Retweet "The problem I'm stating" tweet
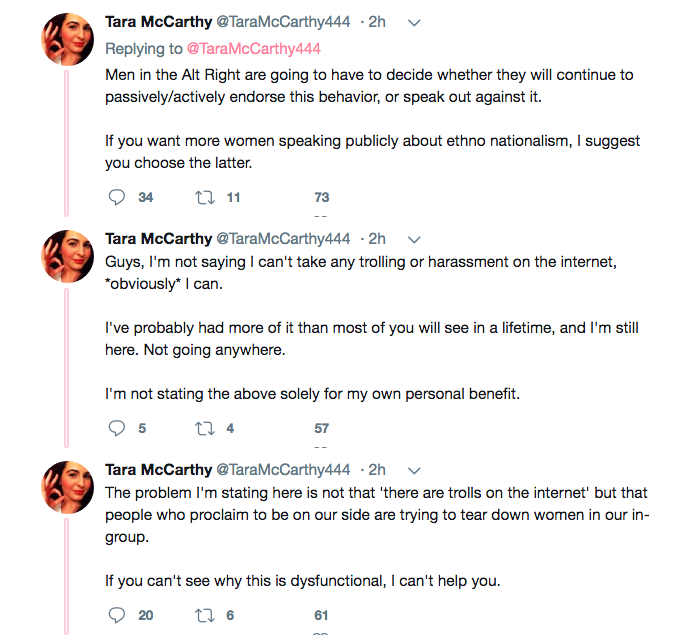This screenshot has height=637, width=697. tap(204, 615)
